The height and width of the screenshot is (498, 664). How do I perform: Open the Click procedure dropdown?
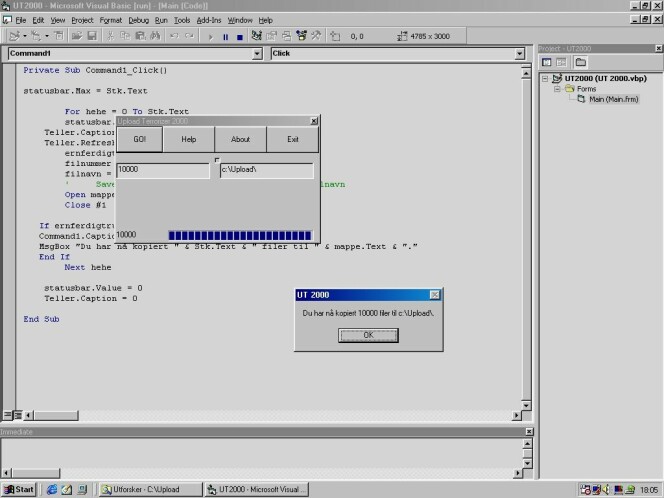coord(520,54)
